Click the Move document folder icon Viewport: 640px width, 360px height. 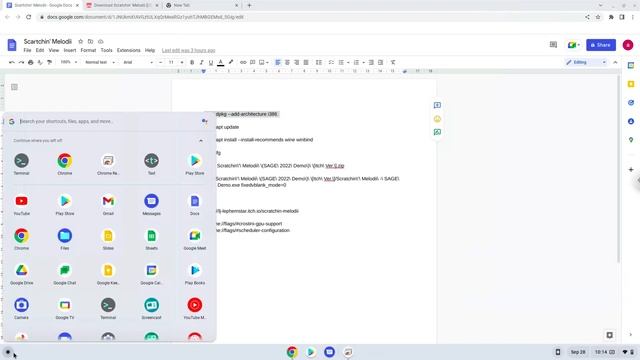[90, 42]
